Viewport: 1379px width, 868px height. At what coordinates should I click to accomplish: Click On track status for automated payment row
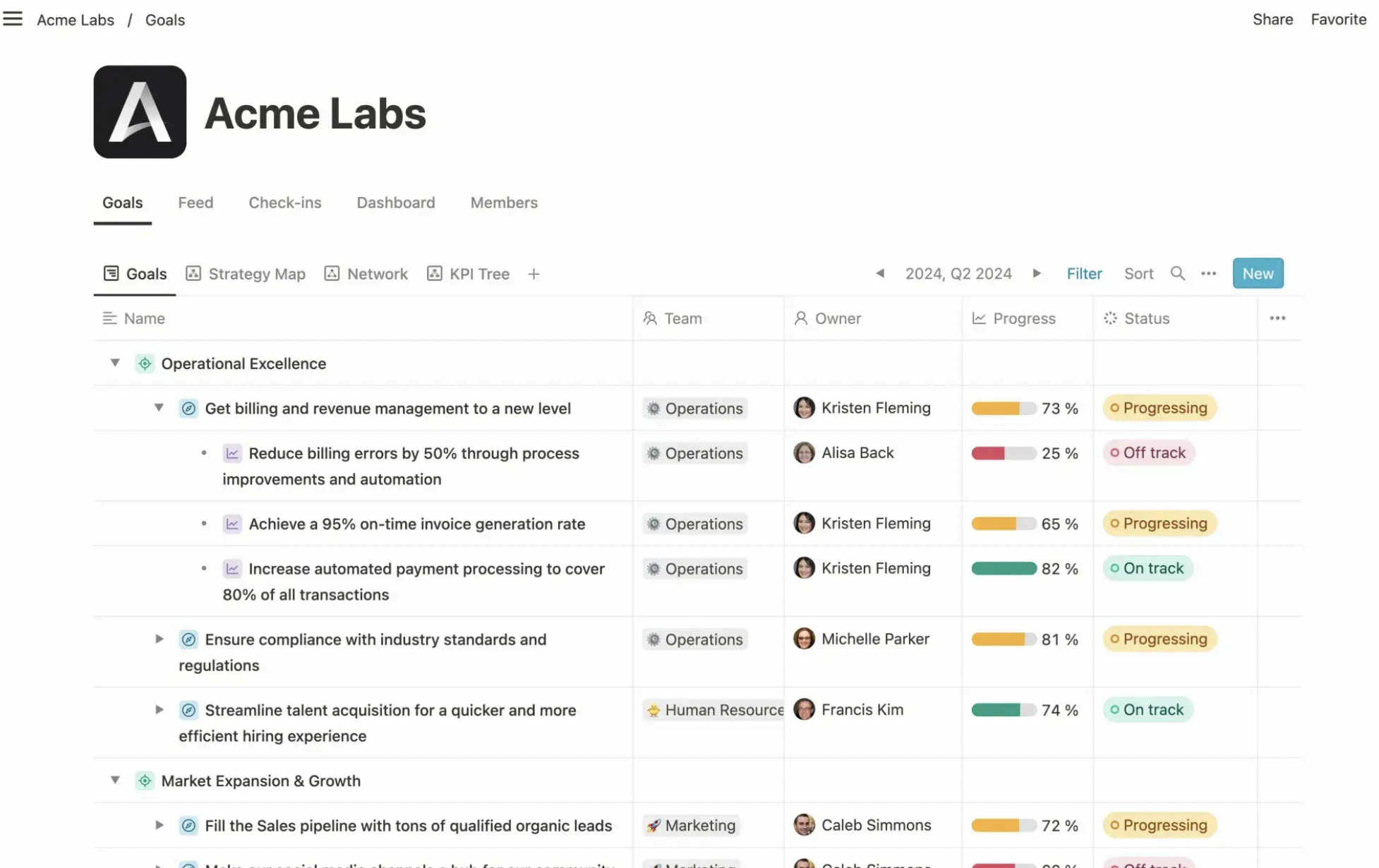[1148, 568]
